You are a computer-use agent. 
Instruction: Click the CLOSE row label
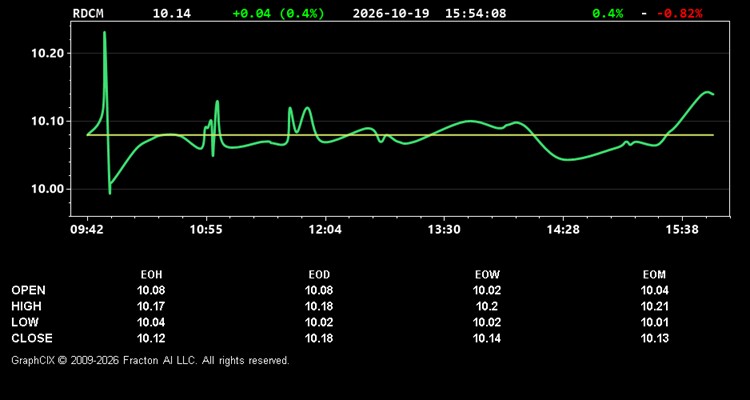click(32, 338)
